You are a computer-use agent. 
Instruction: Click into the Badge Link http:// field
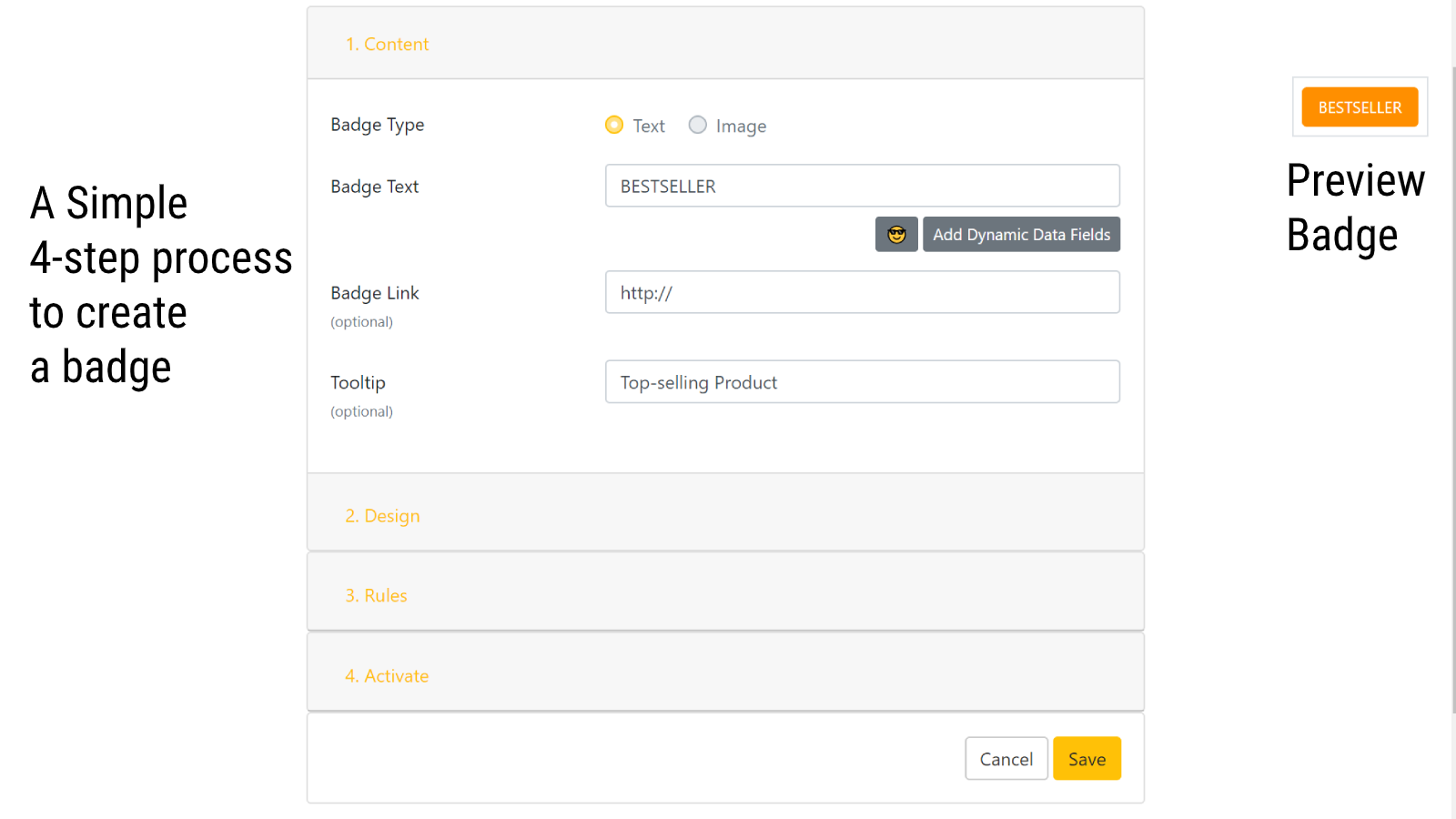[x=862, y=293]
